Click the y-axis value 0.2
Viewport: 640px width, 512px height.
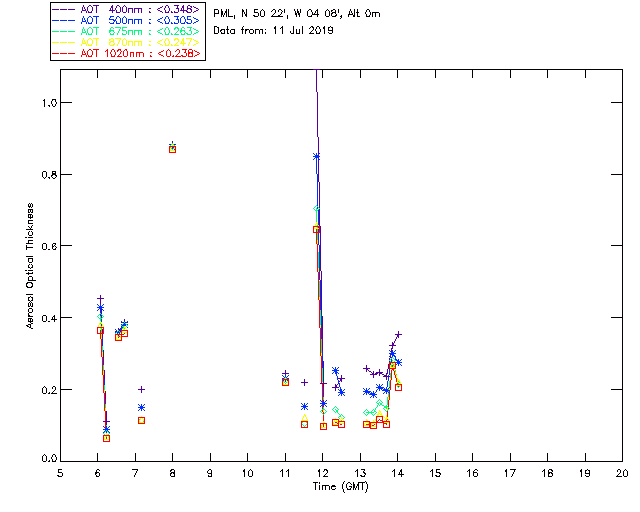tap(49, 390)
